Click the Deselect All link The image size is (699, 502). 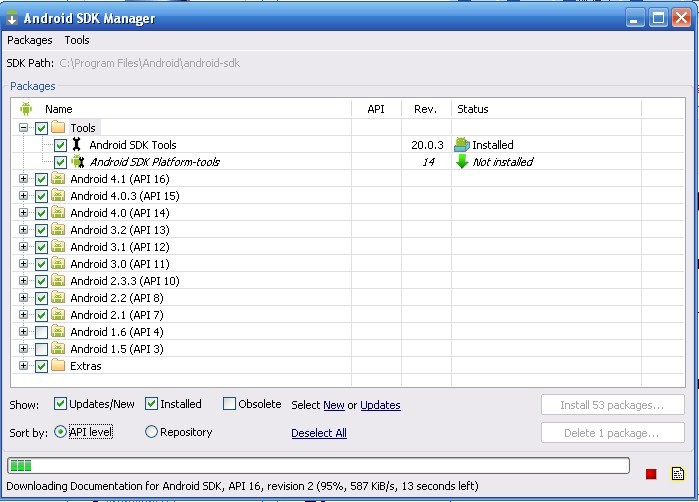point(319,433)
